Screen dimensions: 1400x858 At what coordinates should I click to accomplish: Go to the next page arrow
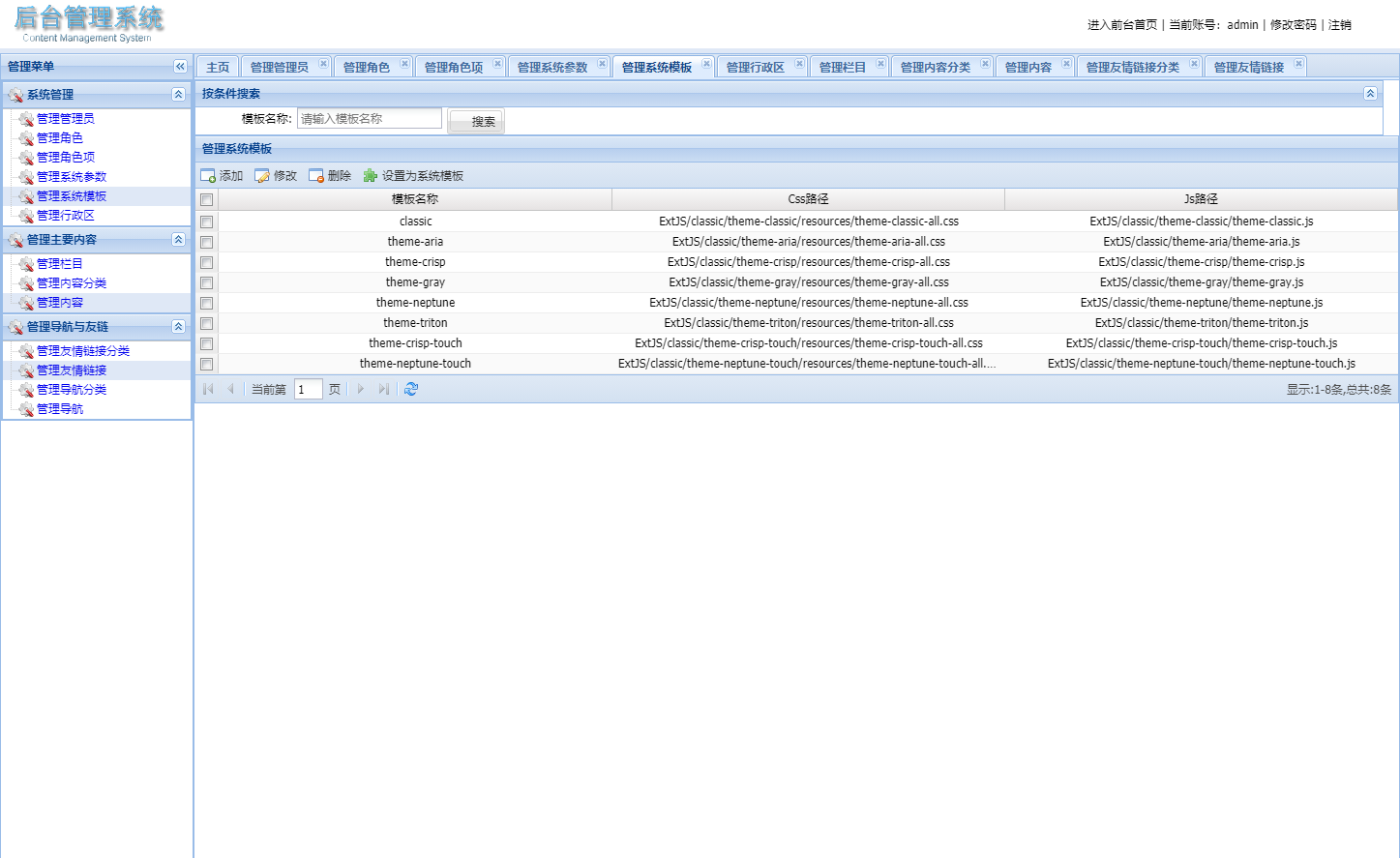(361, 389)
